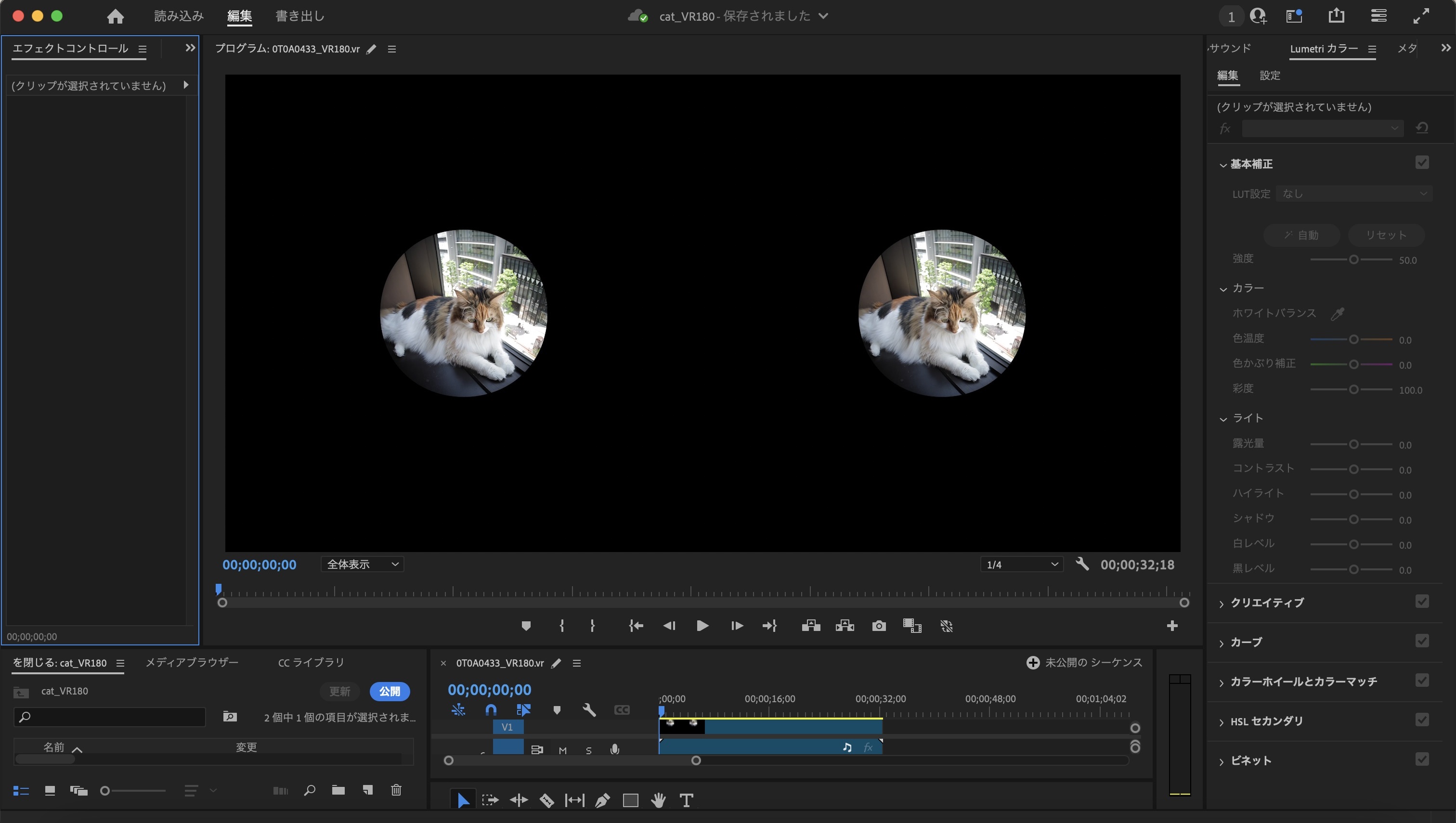
Task: Click the project search input field
Action: click(x=110, y=717)
